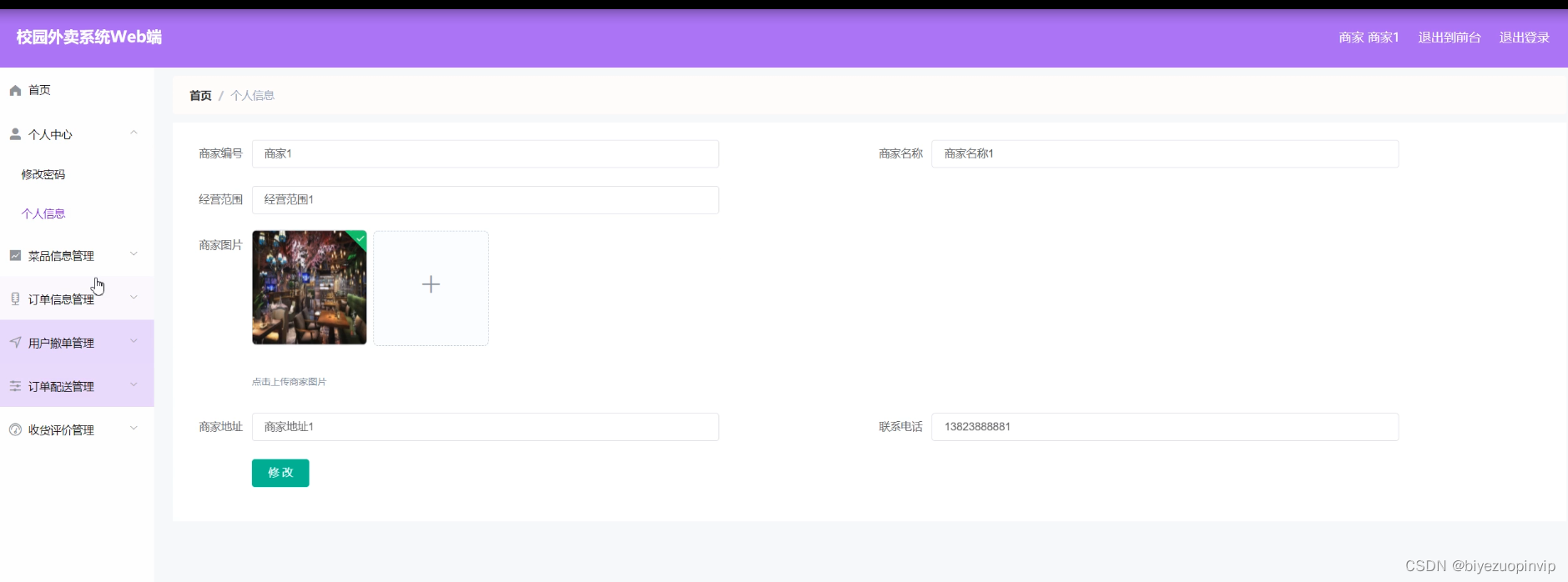Click the home icon beside 首页

15,90
